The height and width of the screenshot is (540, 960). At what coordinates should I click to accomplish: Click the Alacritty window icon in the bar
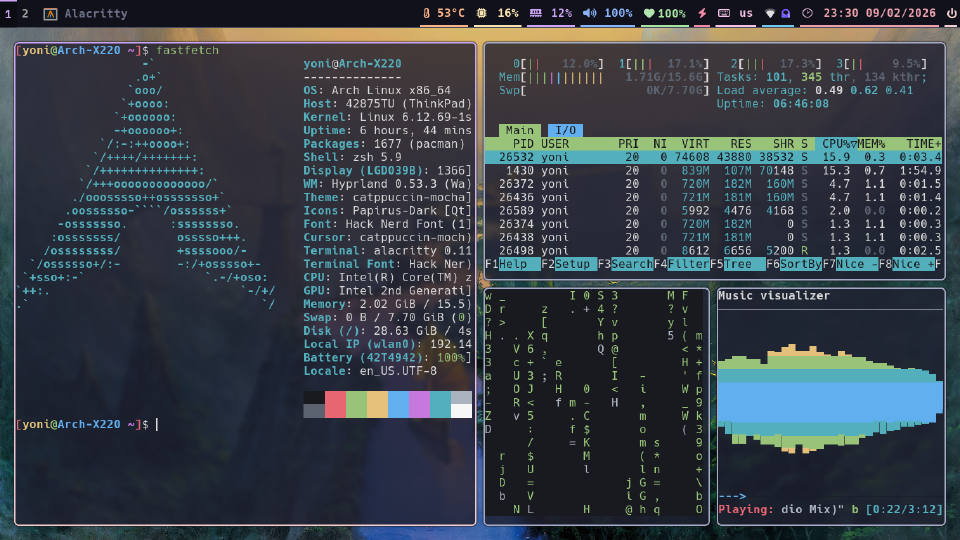pyautogui.click(x=50, y=13)
